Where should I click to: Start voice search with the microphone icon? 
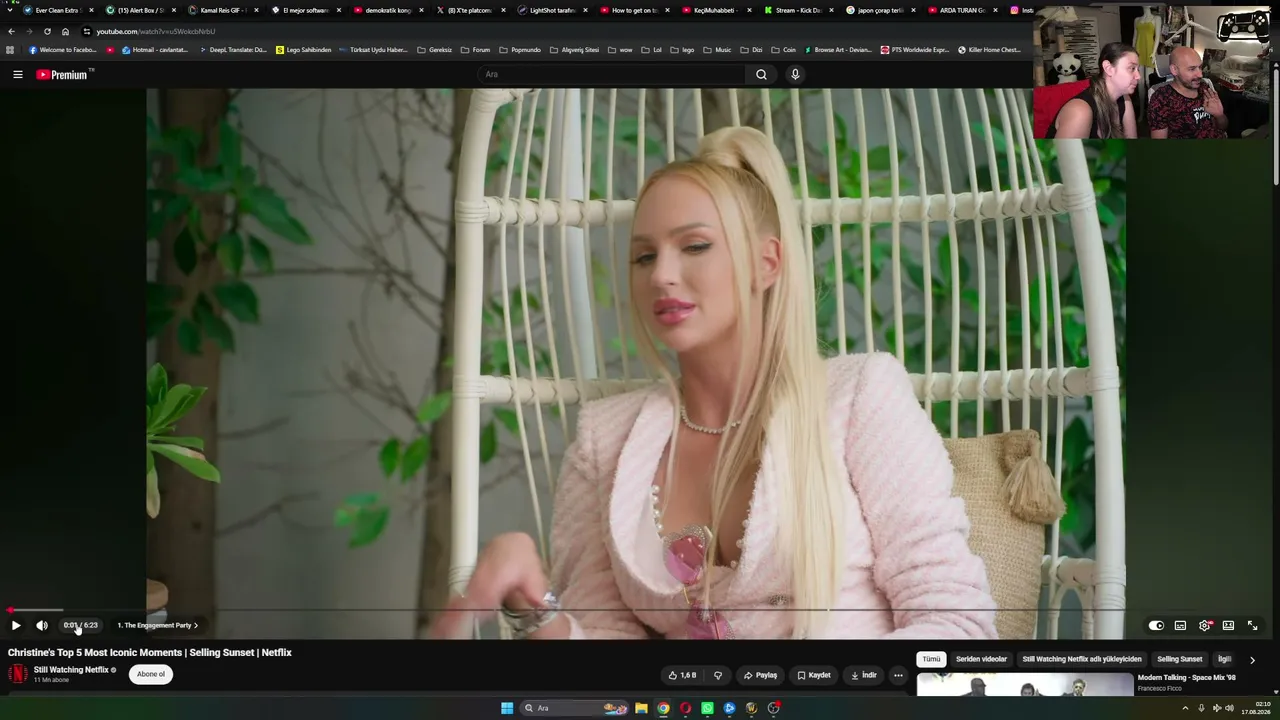(x=795, y=74)
